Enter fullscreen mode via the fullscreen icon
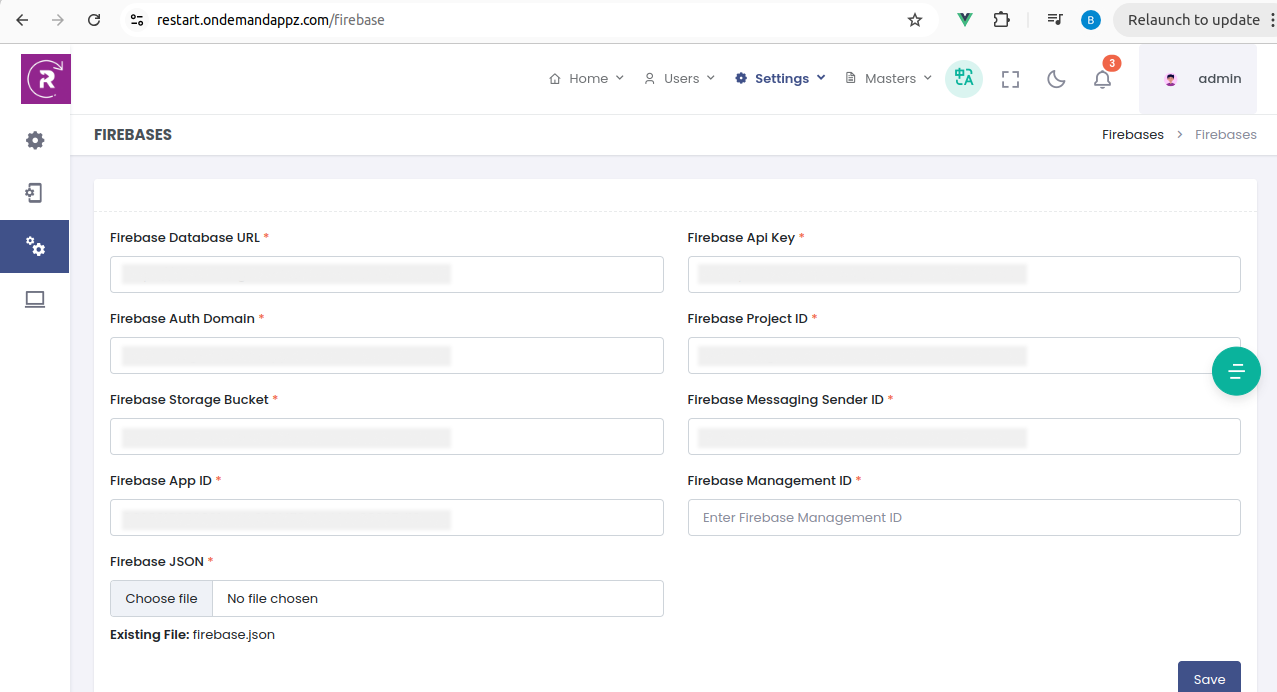 click(1010, 78)
